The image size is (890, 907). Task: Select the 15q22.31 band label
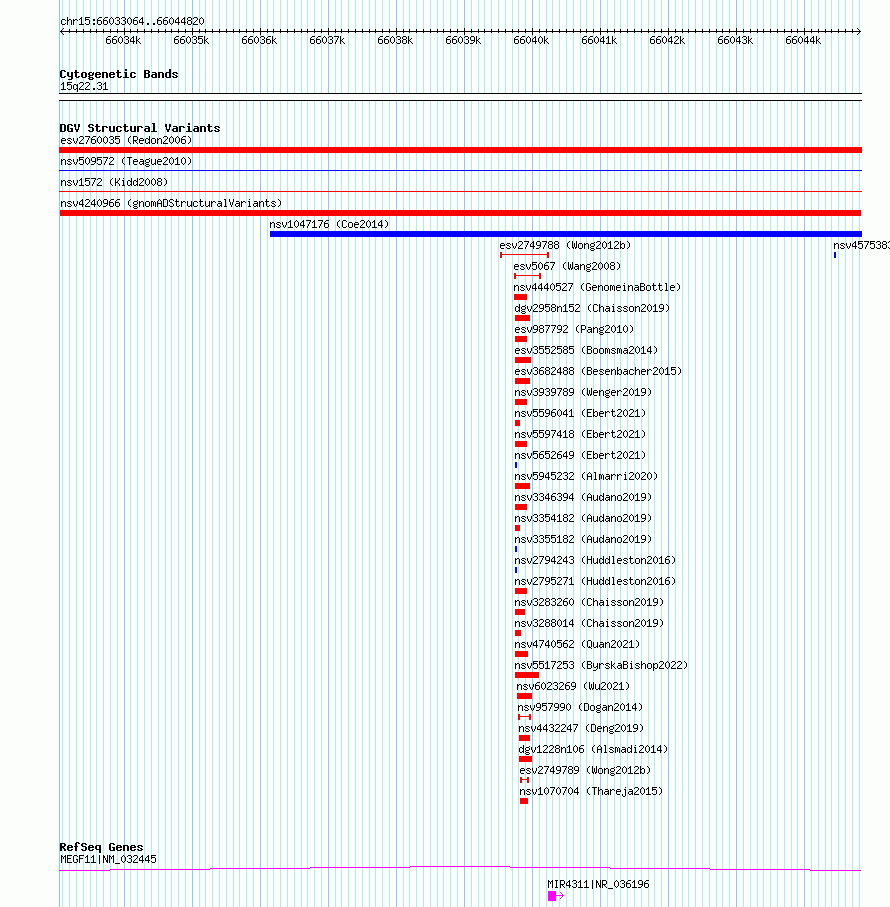(x=84, y=87)
